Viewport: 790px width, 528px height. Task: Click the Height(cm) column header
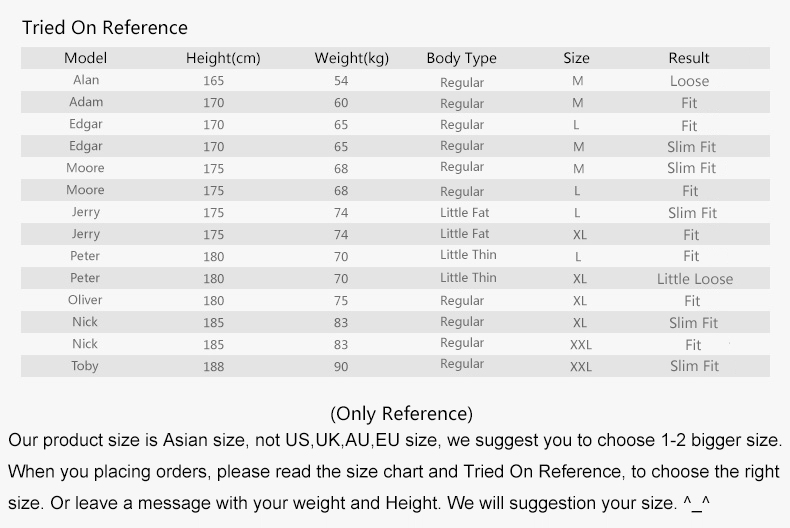[223, 58]
